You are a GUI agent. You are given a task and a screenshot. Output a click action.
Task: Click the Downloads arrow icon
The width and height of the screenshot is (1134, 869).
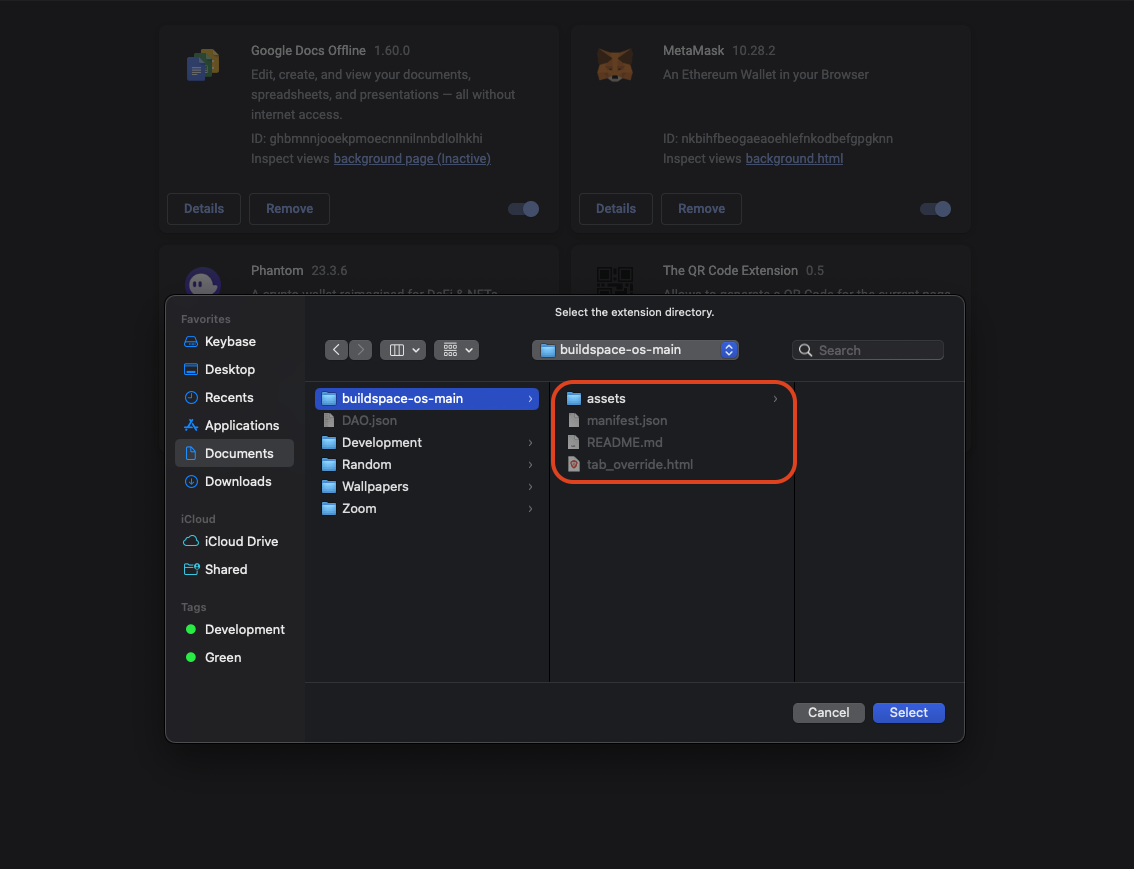(191, 481)
